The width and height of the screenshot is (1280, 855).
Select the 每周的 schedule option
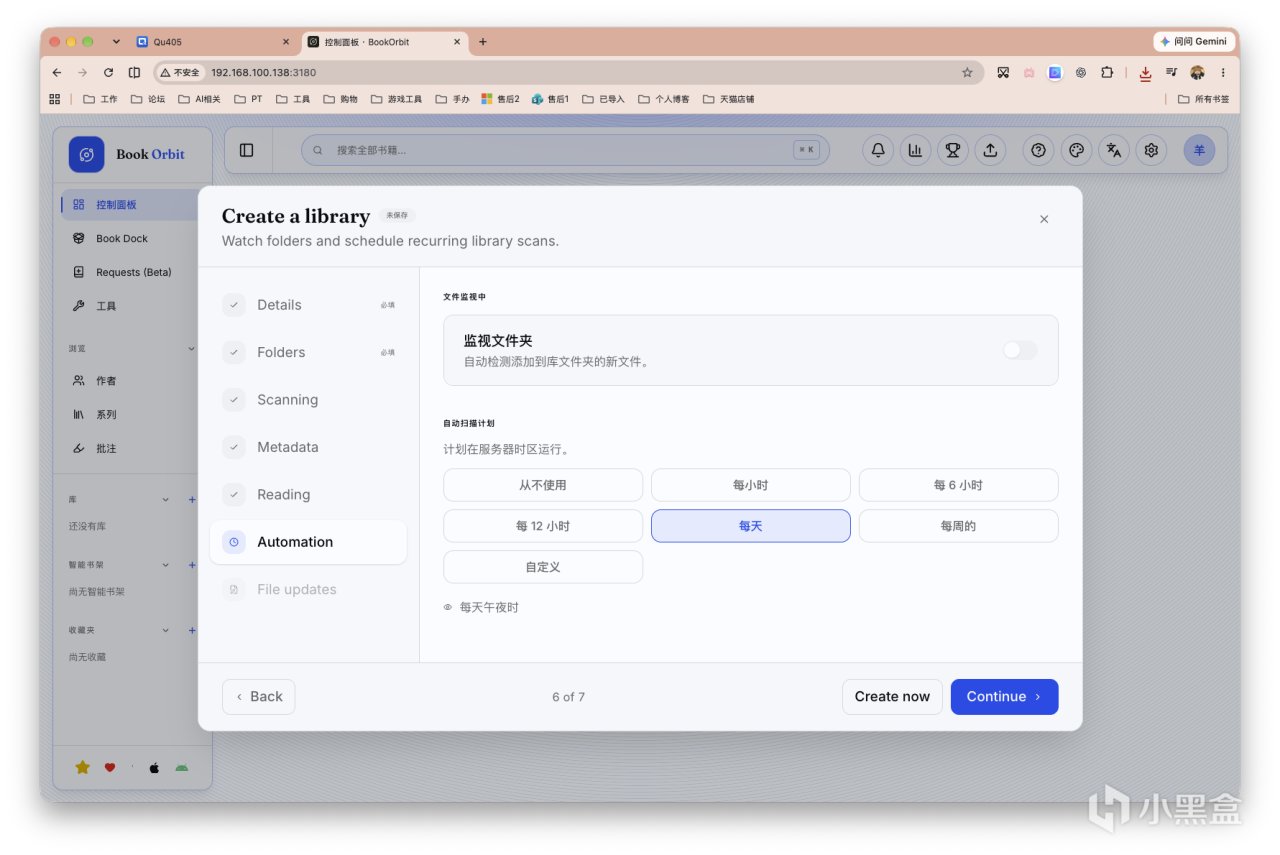point(958,526)
